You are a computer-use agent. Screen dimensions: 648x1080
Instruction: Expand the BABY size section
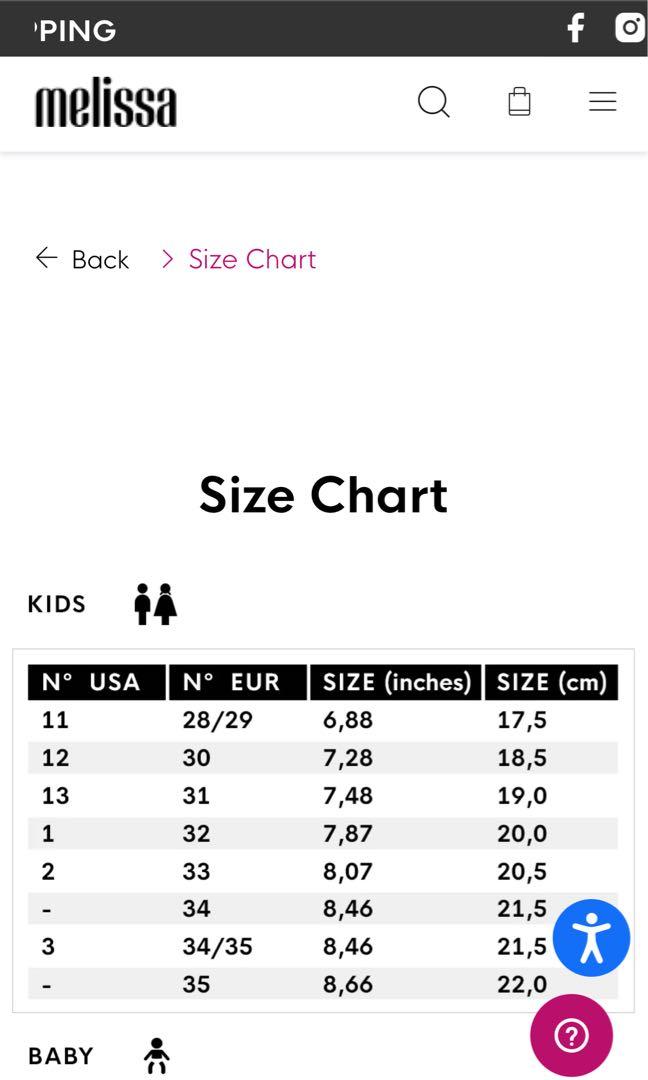point(61,1055)
